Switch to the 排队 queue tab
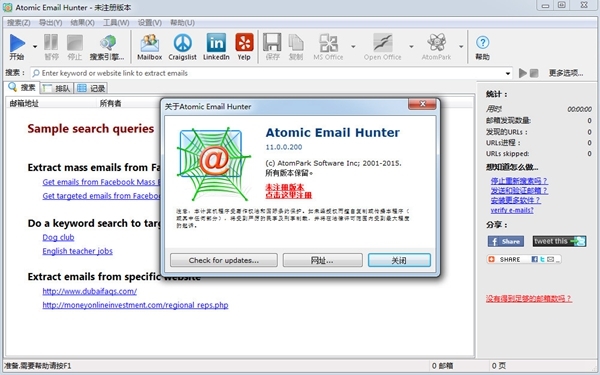 coord(57,88)
